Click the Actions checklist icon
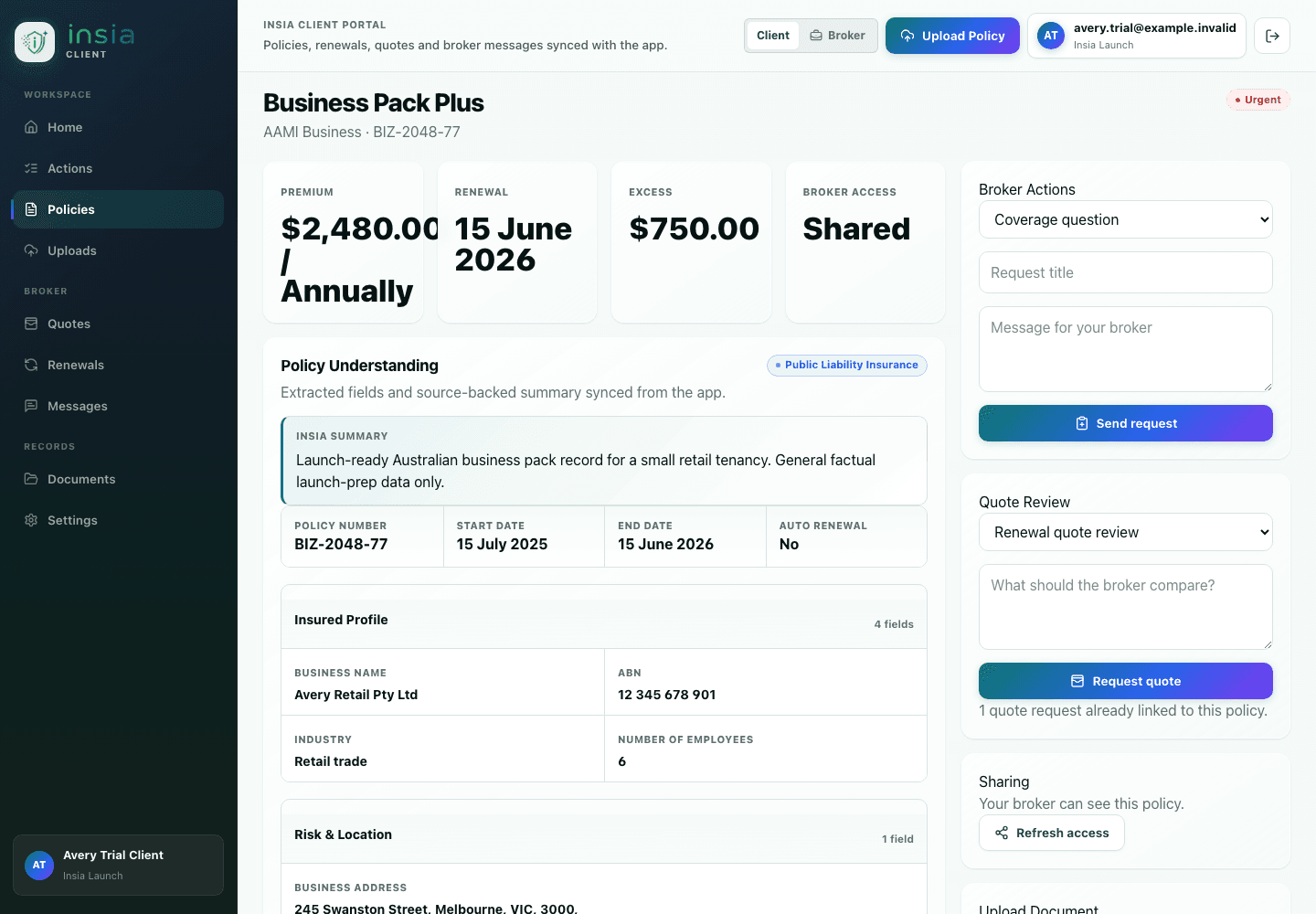This screenshot has width=1316, height=914. click(31, 168)
